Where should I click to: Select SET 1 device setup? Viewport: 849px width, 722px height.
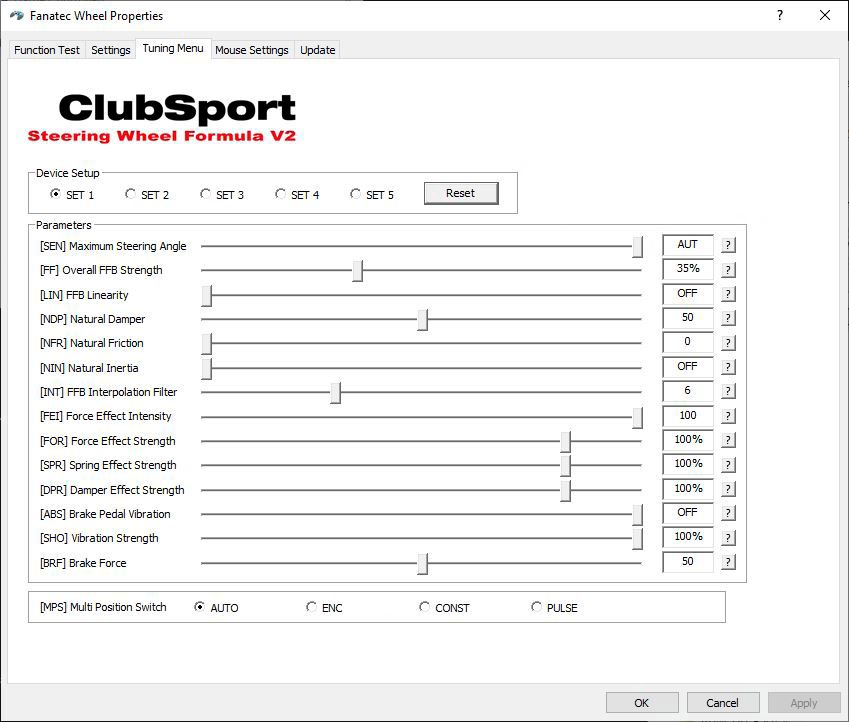71,194
